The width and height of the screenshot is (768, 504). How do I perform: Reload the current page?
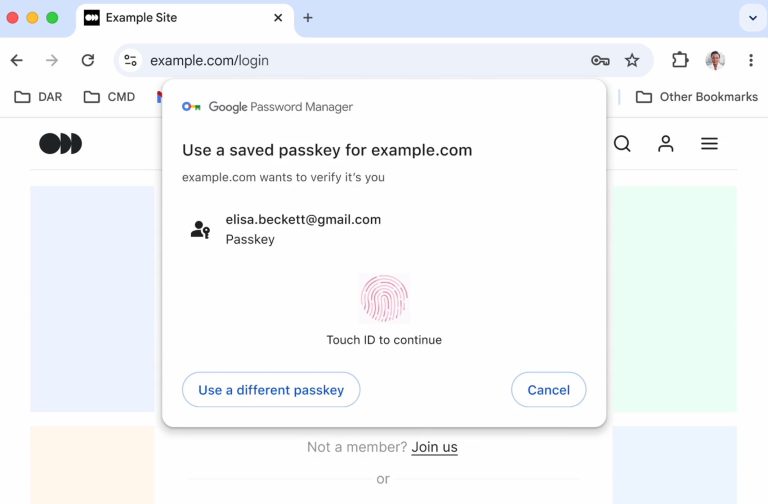pos(88,60)
